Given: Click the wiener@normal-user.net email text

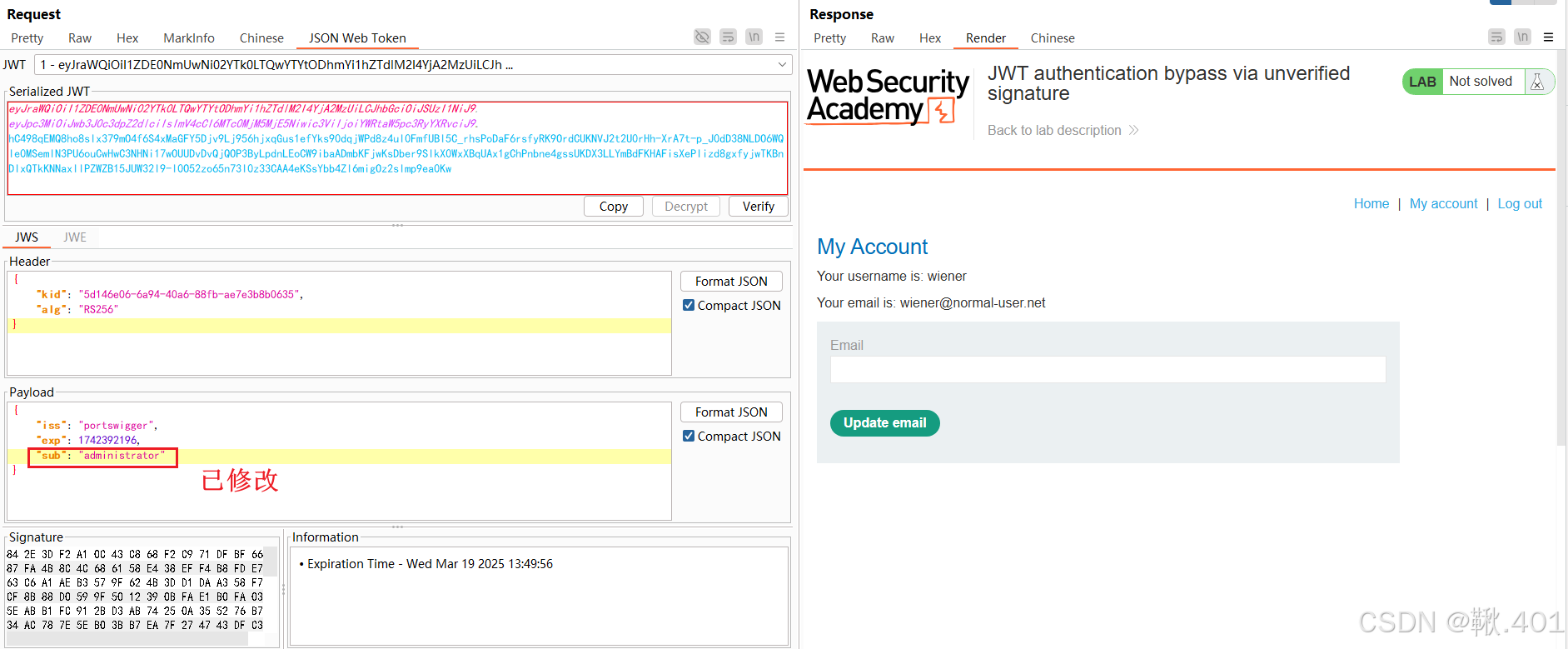Looking at the screenshot, I should (973, 303).
